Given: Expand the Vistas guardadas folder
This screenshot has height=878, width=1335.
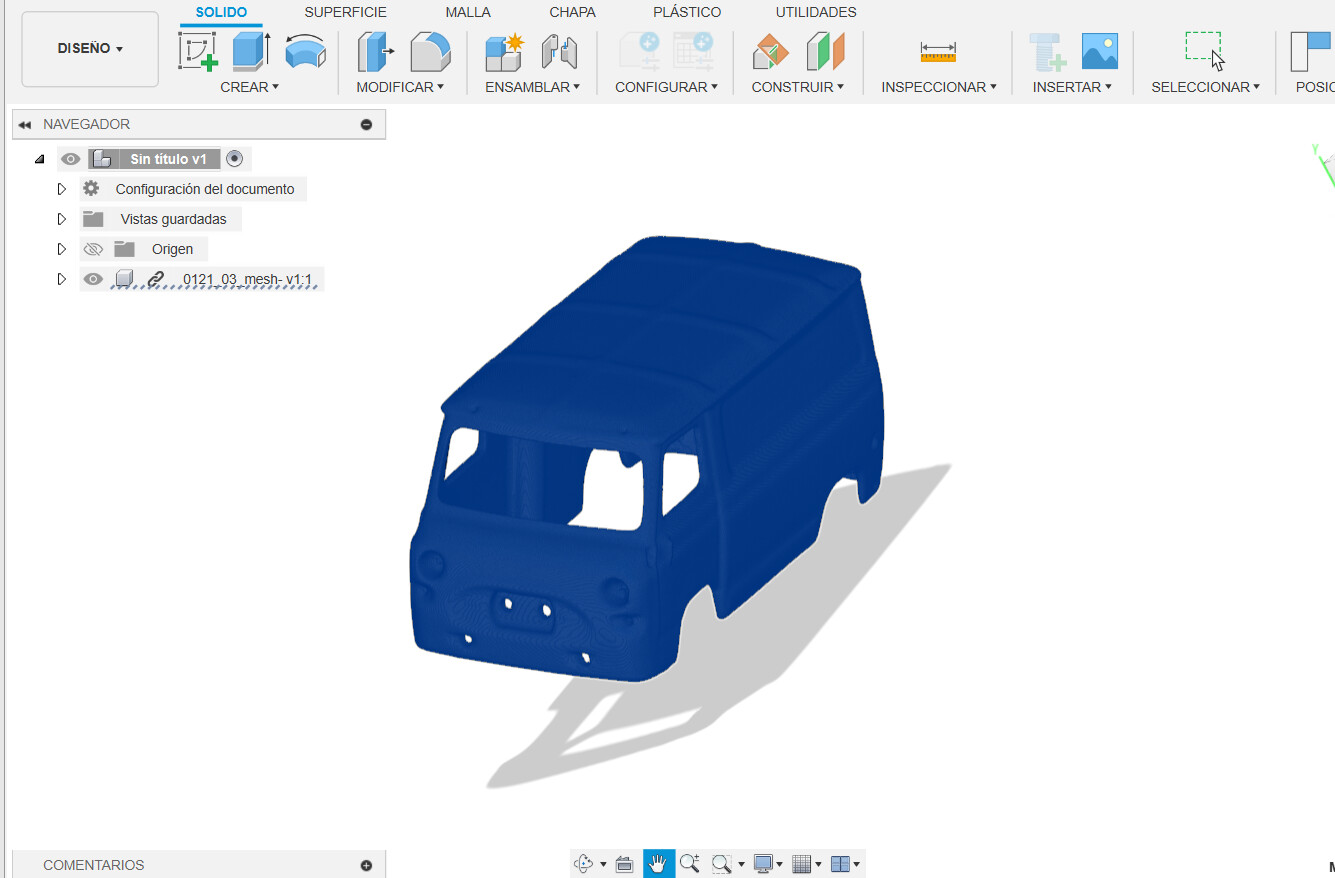Looking at the screenshot, I should 62,219.
